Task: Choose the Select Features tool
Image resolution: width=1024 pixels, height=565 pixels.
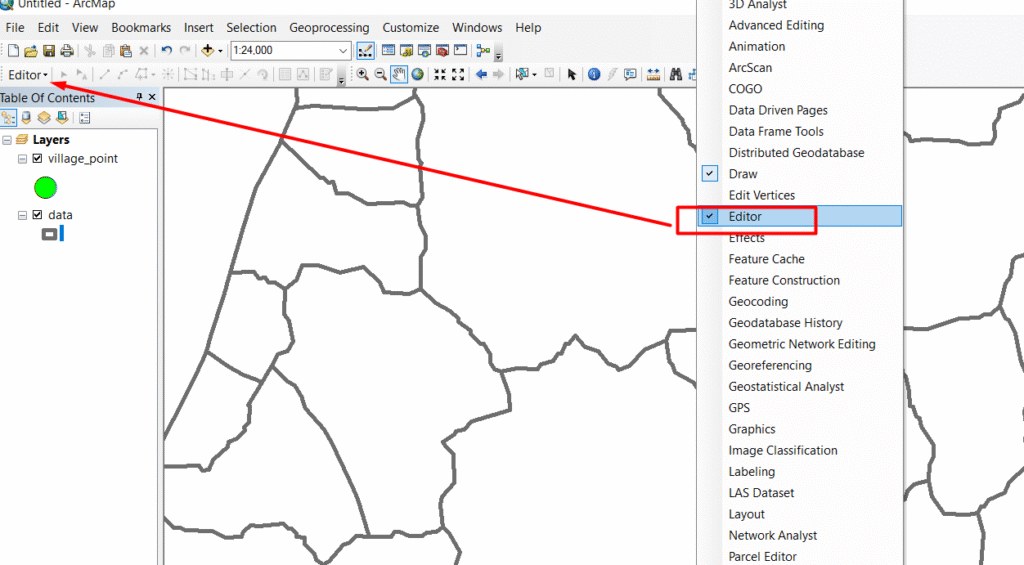Action: click(522, 74)
